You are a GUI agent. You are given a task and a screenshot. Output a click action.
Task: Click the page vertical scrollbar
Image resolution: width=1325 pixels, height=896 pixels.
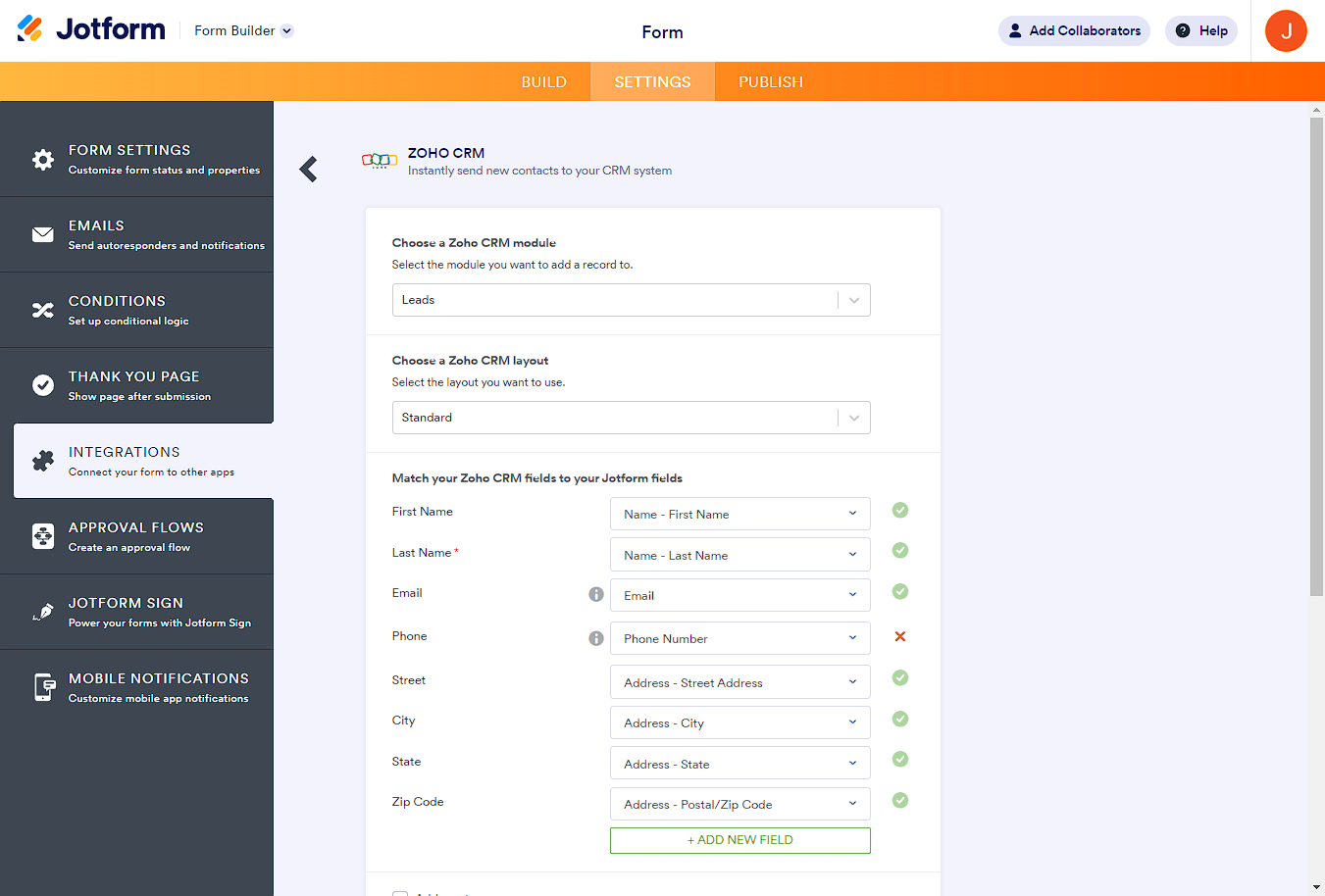pos(1316,353)
